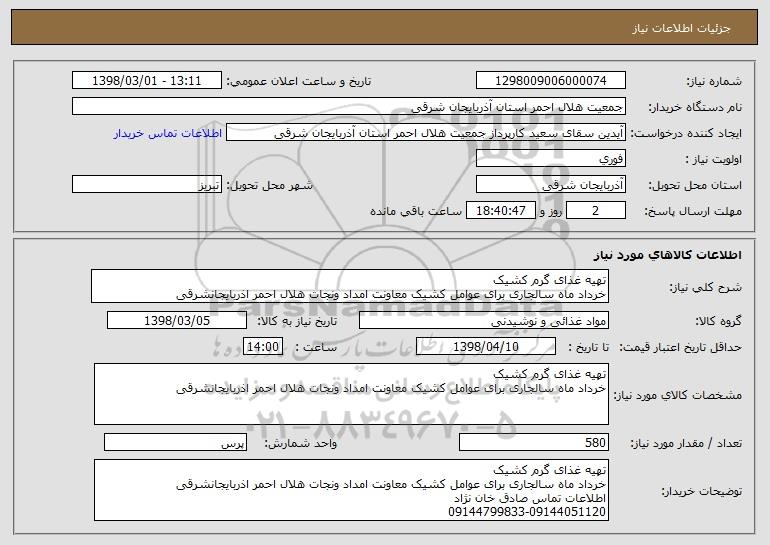Viewport: 770px width, 545px height.
Task: Select the time field 14:00
Action: click(263, 347)
